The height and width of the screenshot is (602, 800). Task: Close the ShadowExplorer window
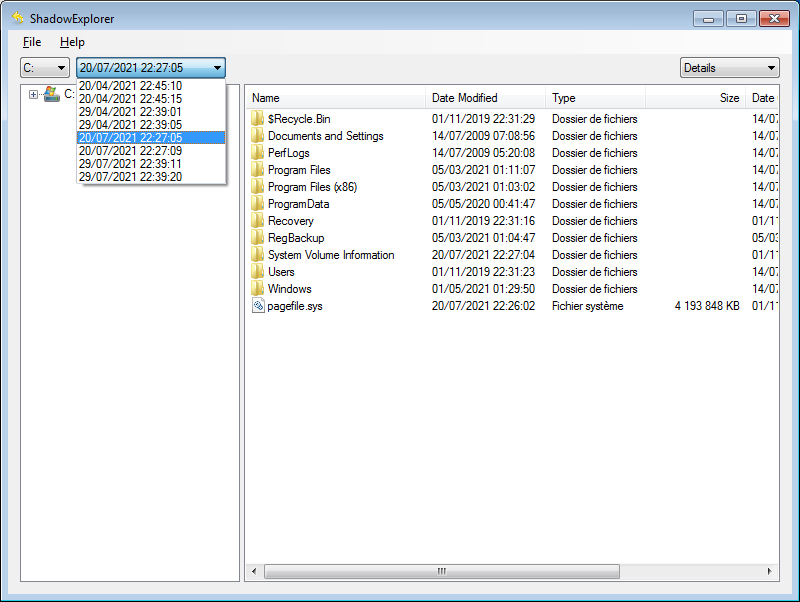coord(774,19)
